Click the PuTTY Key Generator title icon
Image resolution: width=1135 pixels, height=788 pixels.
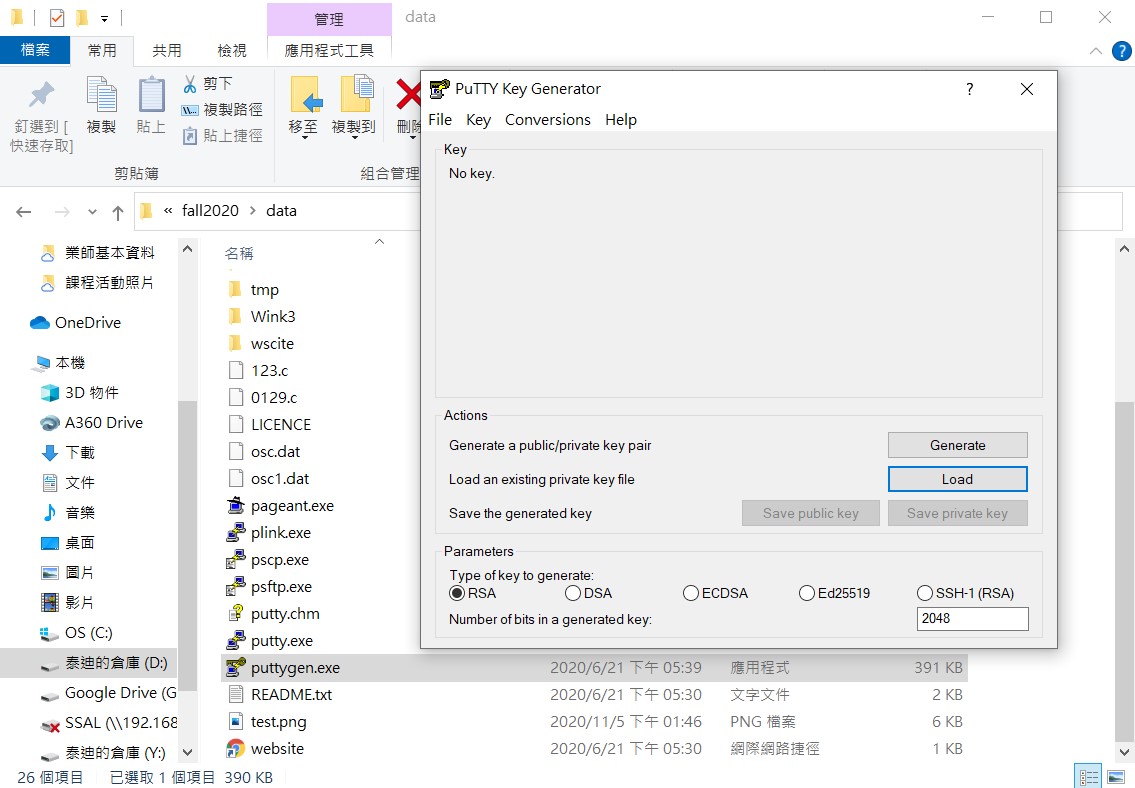pyautogui.click(x=439, y=89)
